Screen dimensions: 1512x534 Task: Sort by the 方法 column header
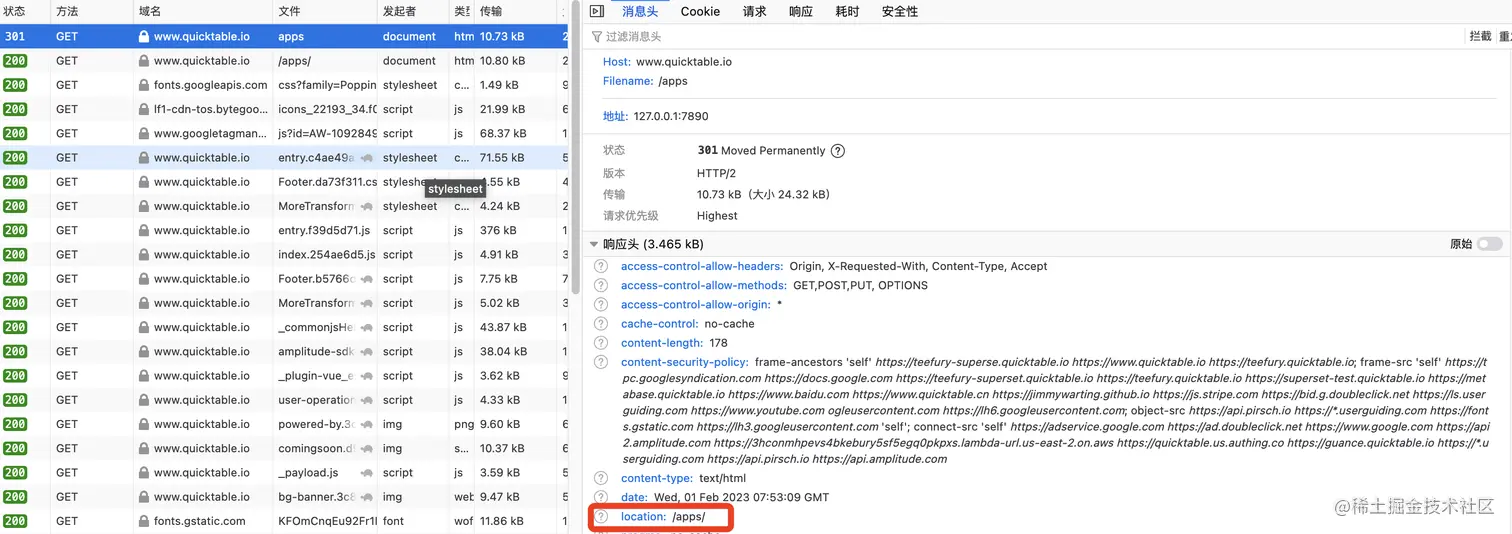pyautogui.click(x=92, y=11)
